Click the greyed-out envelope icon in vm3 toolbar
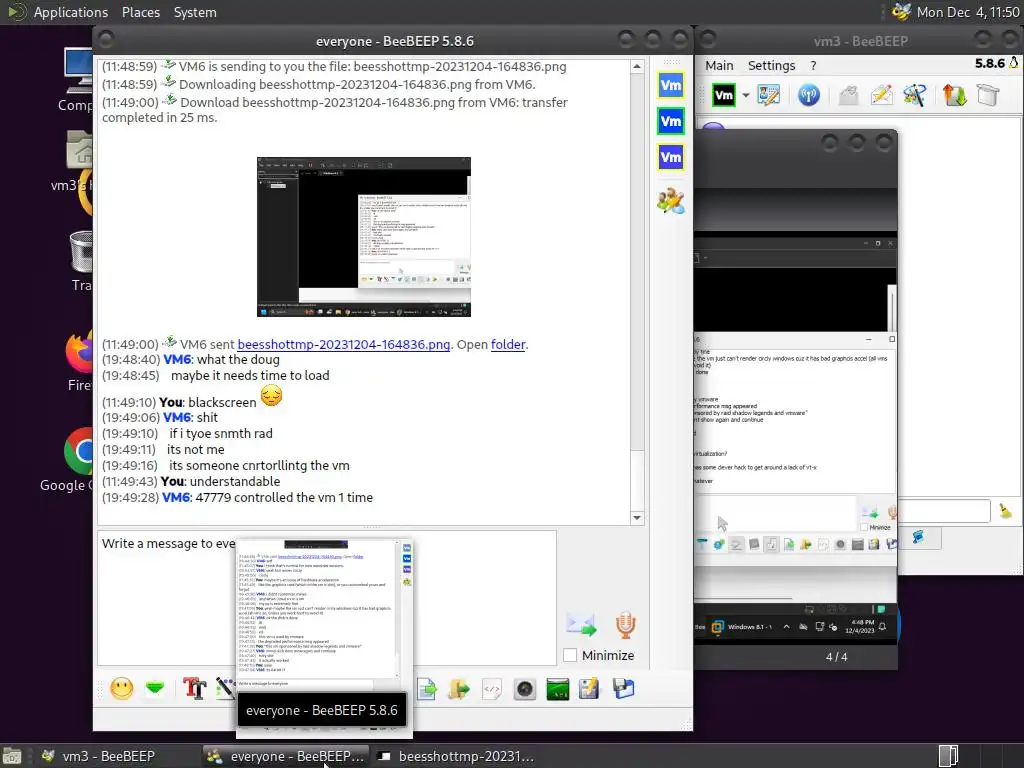 pos(848,95)
